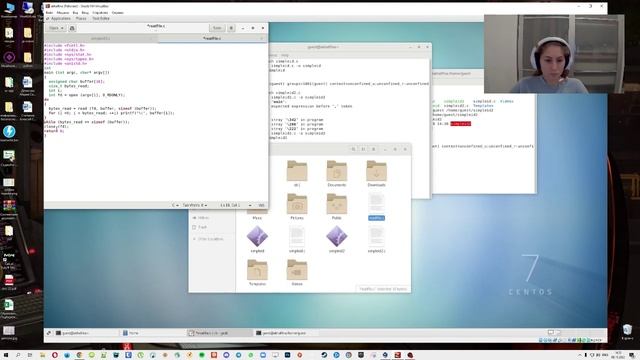The width and height of the screenshot is (640, 360).
Task: Open the gedit Open dropdown button
Action: point(56,28)
